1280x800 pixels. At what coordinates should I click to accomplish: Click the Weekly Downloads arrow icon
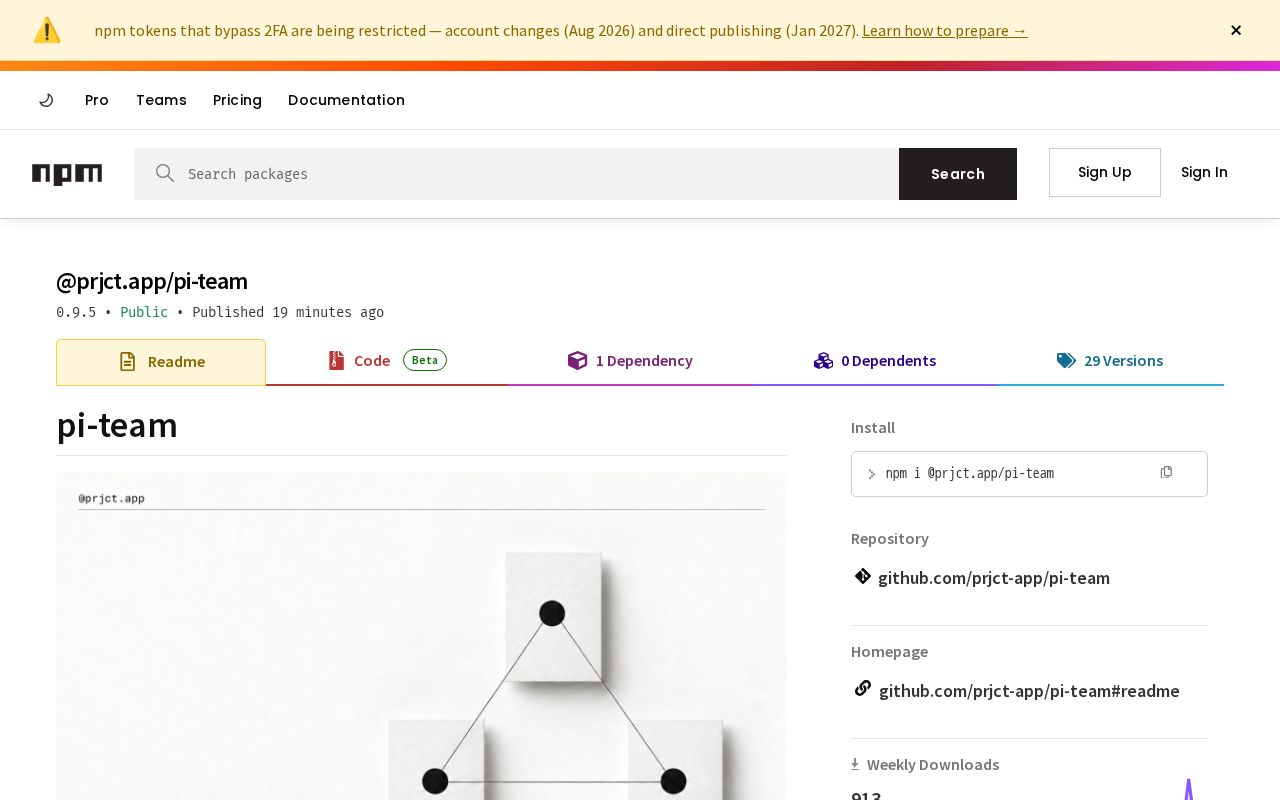(855, 764)
